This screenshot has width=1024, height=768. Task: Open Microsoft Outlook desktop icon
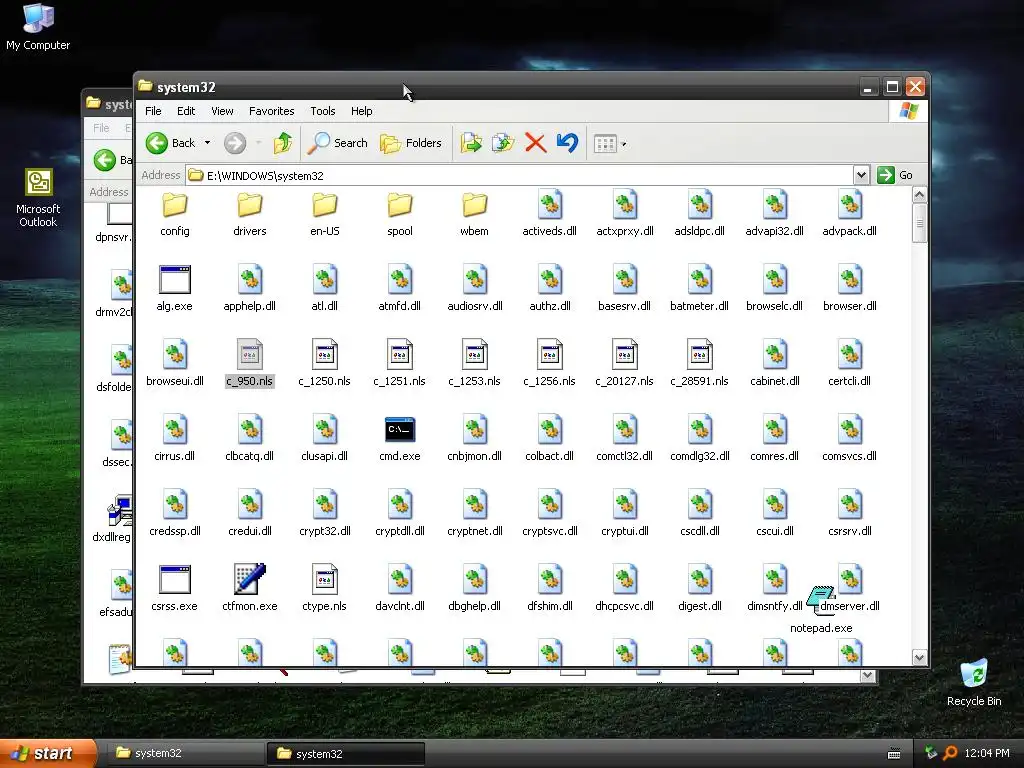(x=38, y=198)
